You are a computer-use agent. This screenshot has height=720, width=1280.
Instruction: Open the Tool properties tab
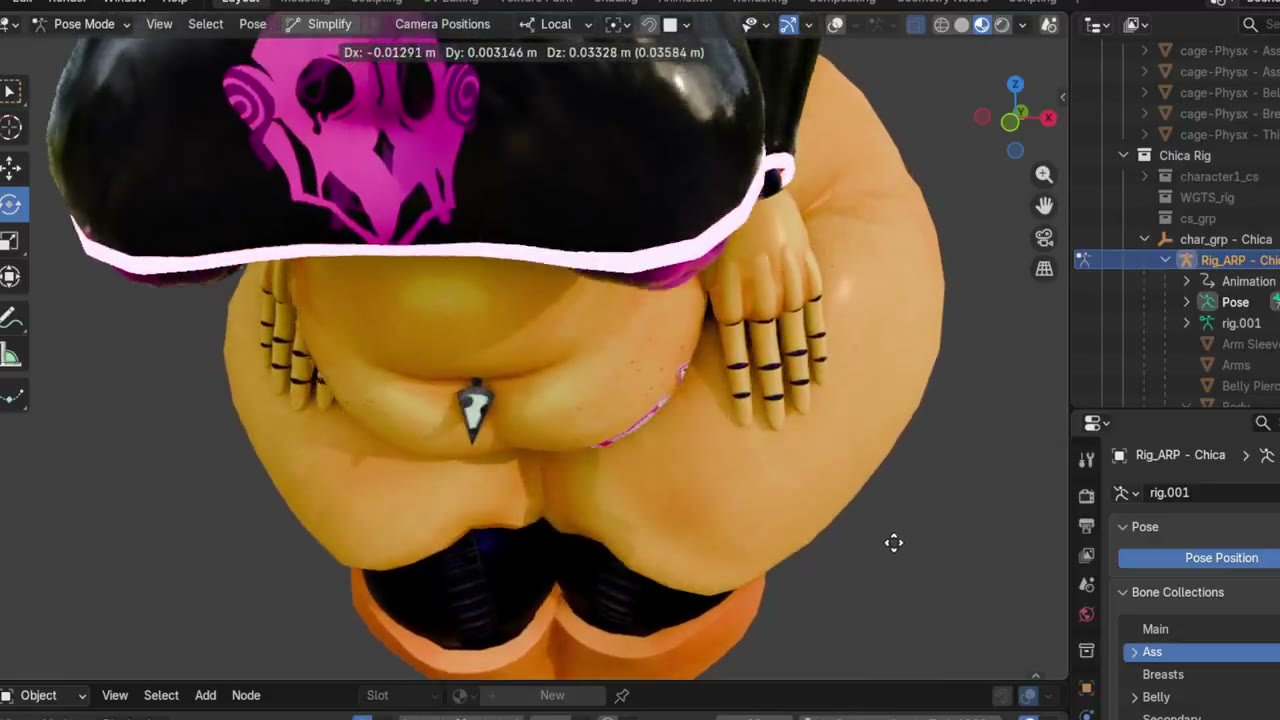tap(1087, 460)
